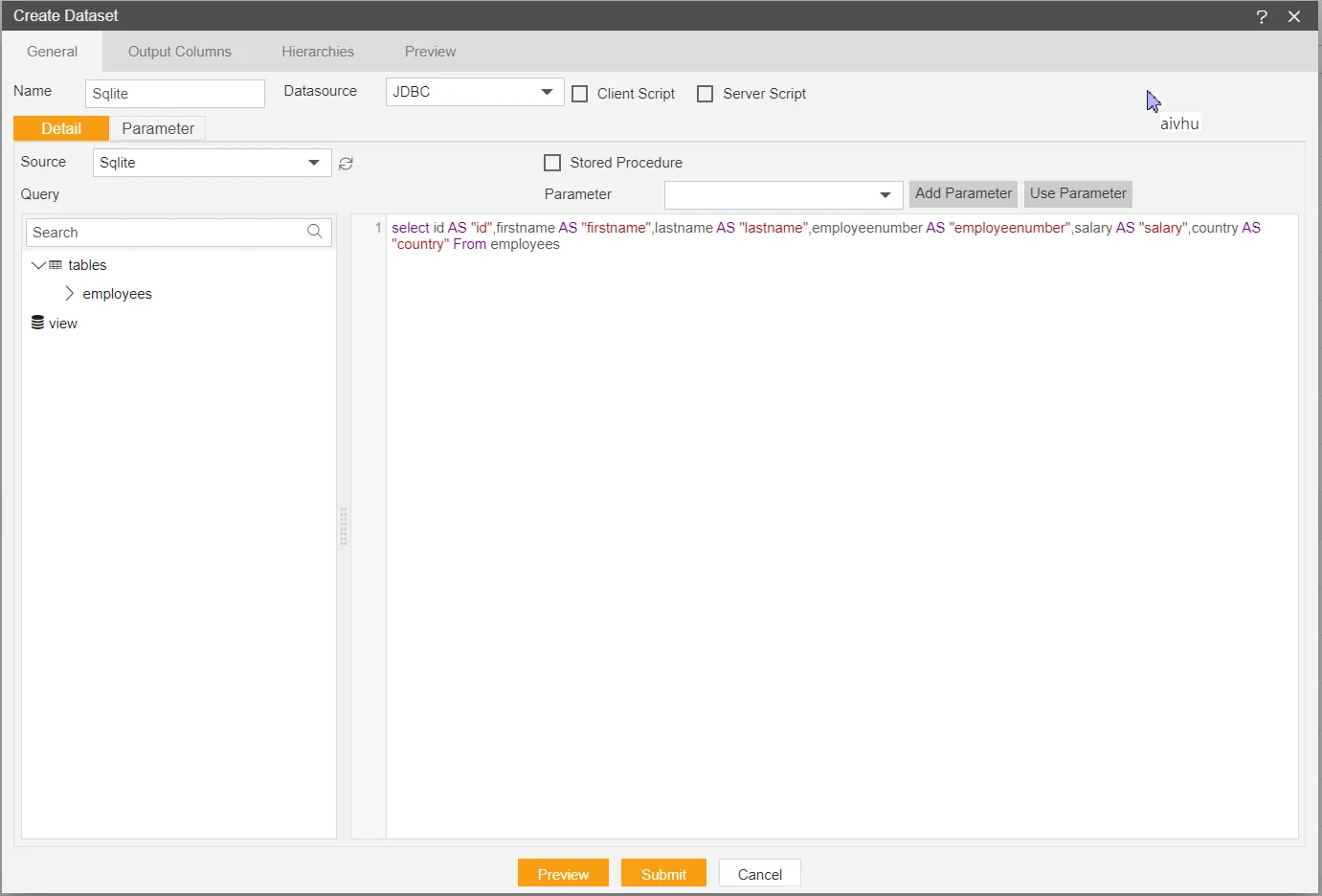Click the search magnifier icon
The image size is (1322, 896).
(314, 232)
